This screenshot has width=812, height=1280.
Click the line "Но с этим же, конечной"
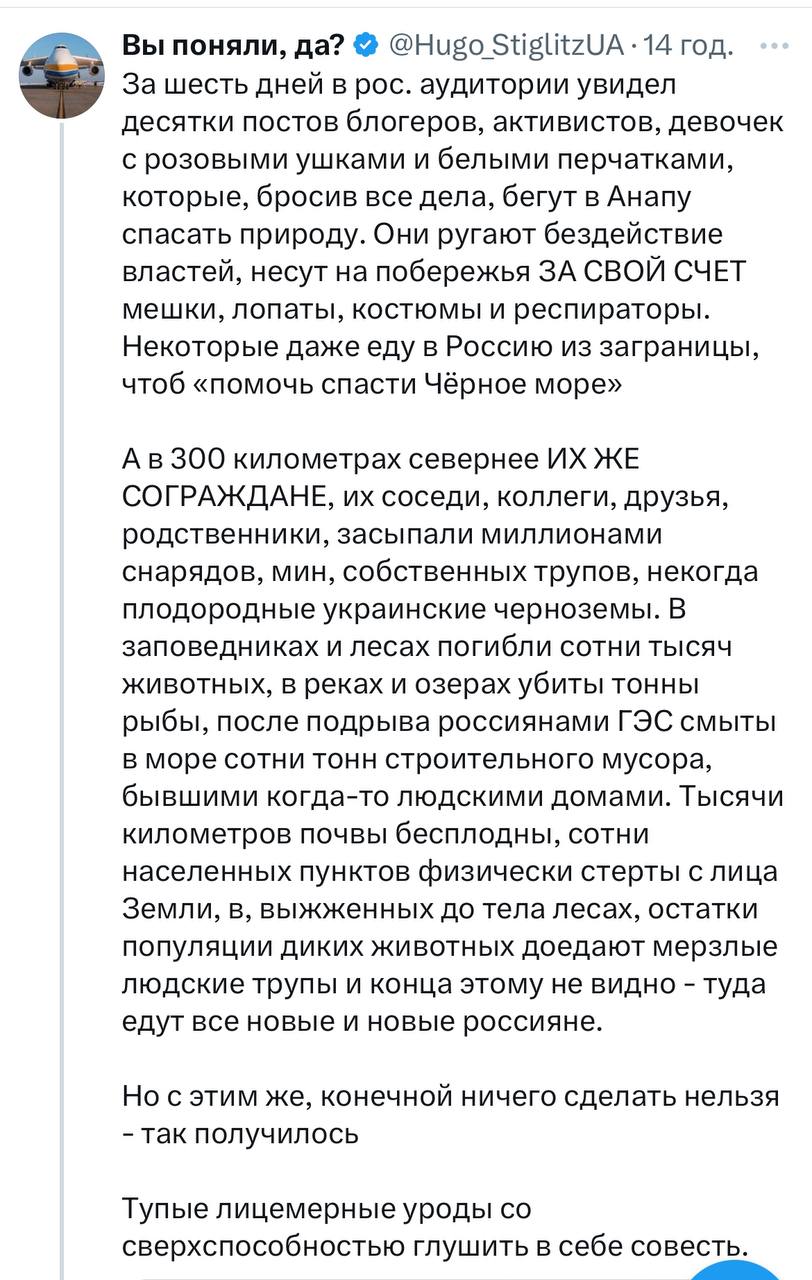[449, 1096]
